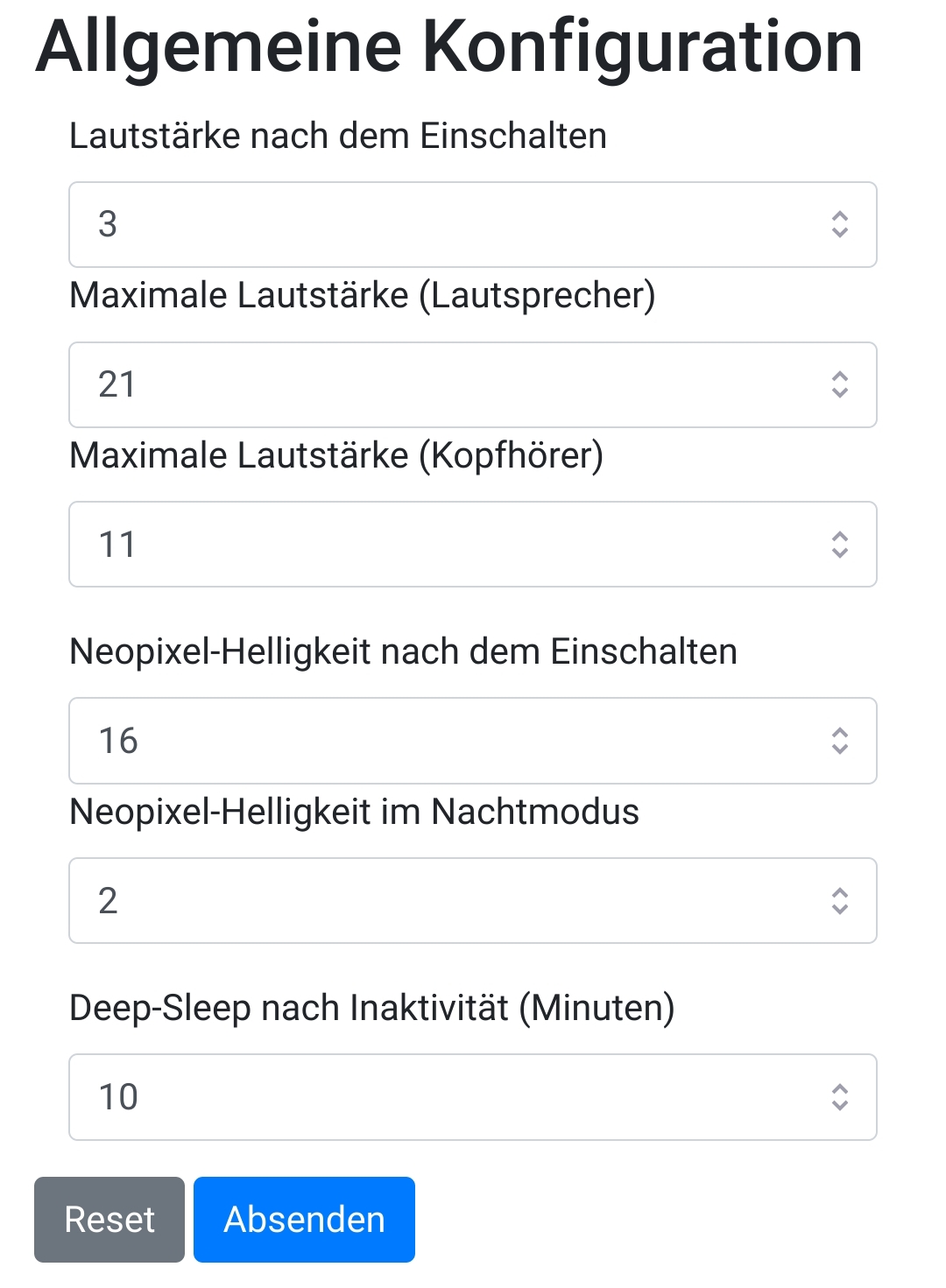This screenshot has height=1288, width=946.
Task: Select Nachtmodus brightness field showing 2
Action: [x=473, y=900]
